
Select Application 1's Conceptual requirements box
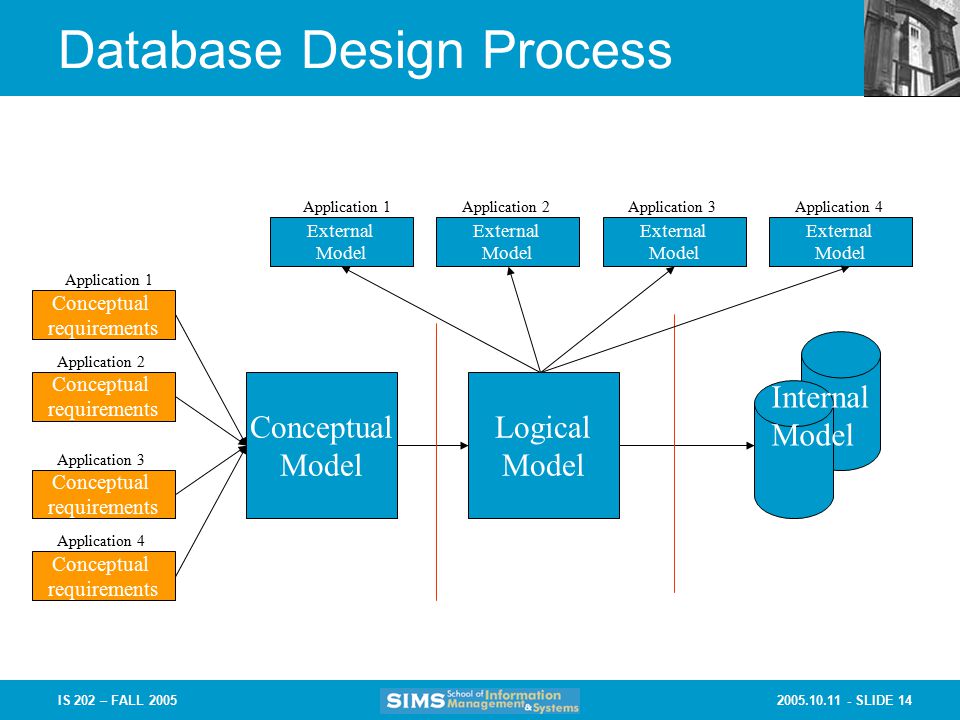click(104, 315)
